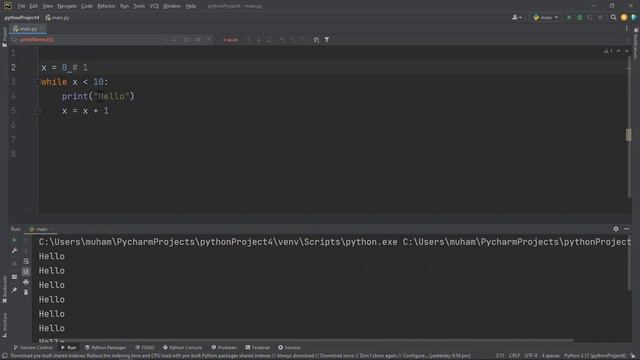Click the blue JetBrains Toolbox icon
Viewport: 640px width, 360px height.
point(634,18)
